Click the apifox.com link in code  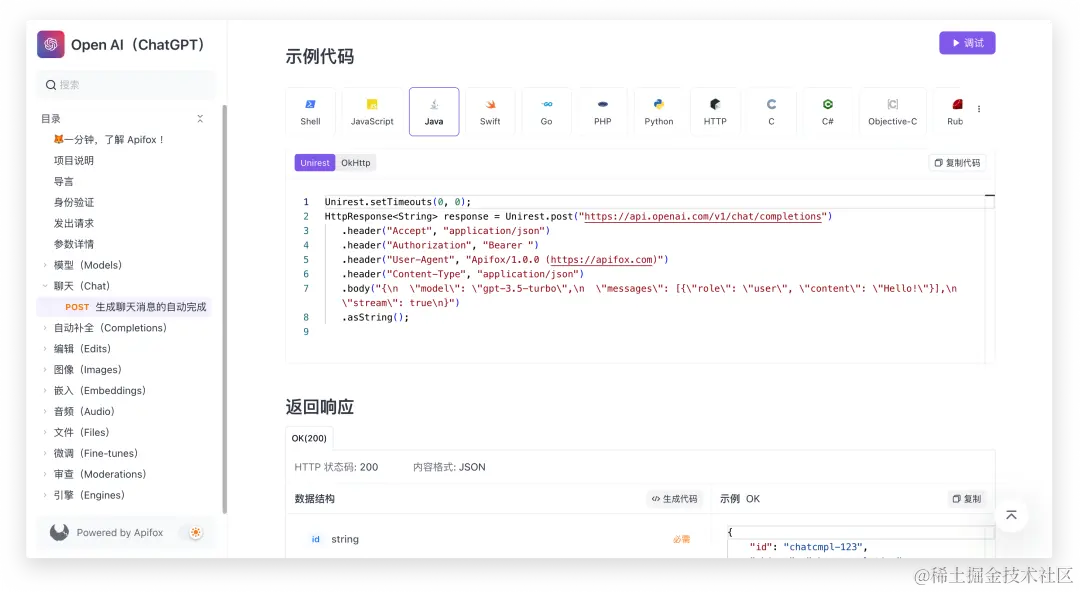(601, 260)
